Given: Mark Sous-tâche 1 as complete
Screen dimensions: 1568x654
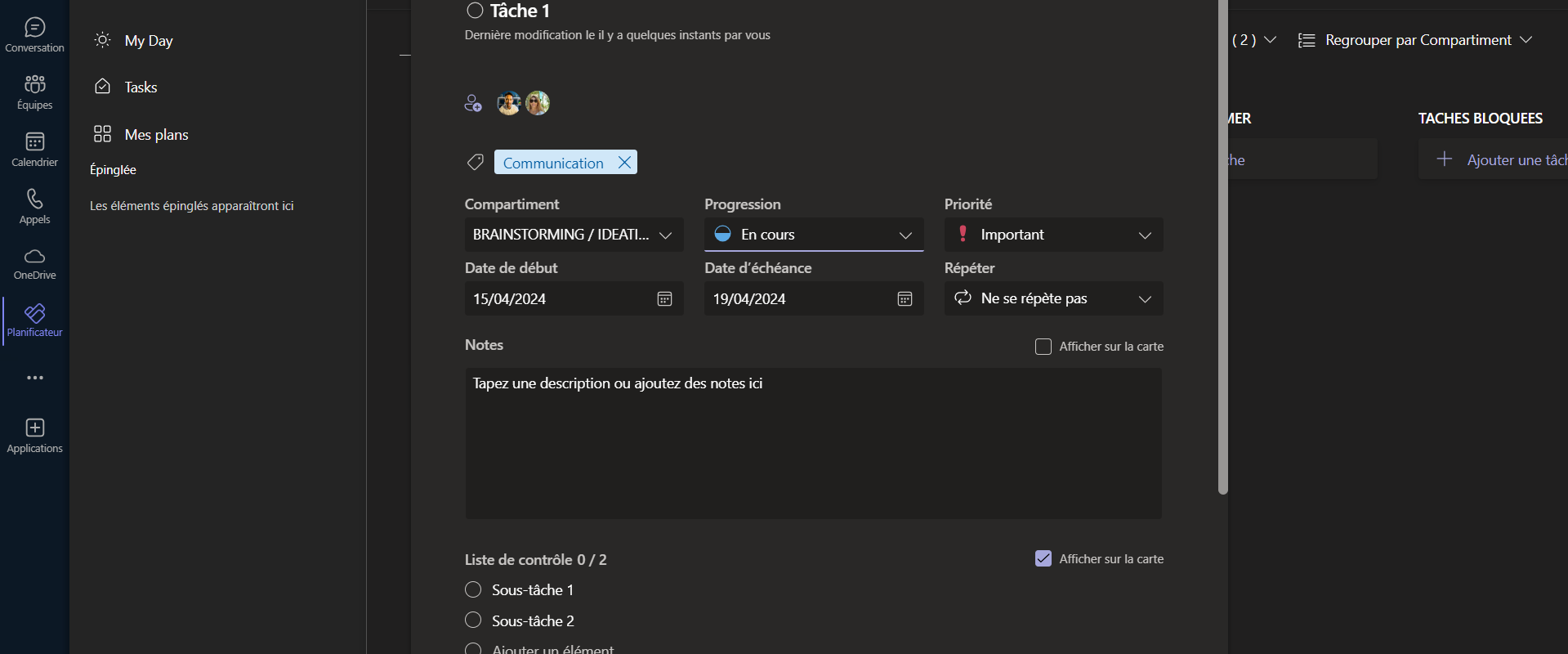Looking at the screenshot, I should [x=473, y=590].
